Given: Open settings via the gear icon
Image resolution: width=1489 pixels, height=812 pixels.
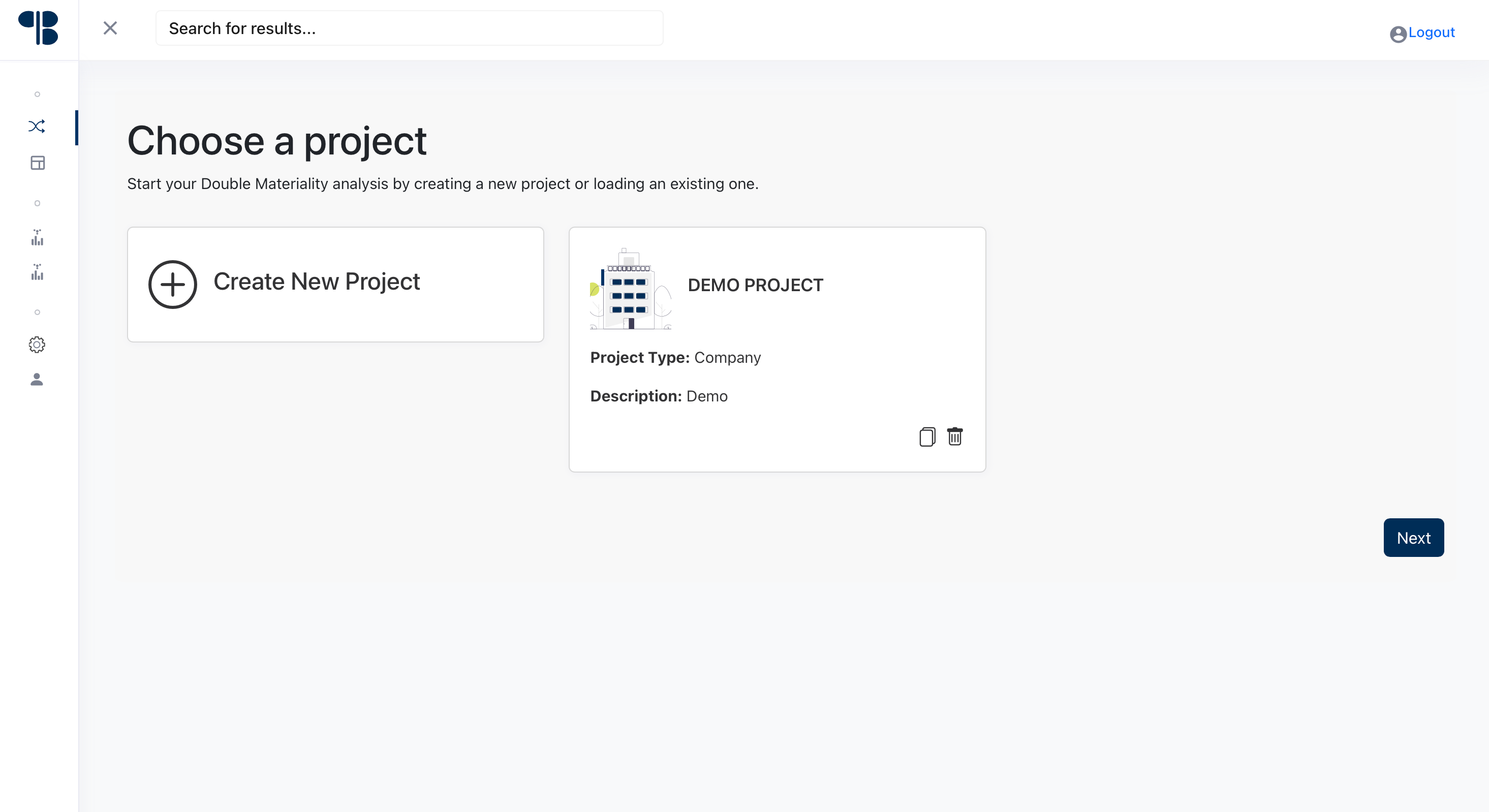Looking at the screenshot, I should 37,345.
